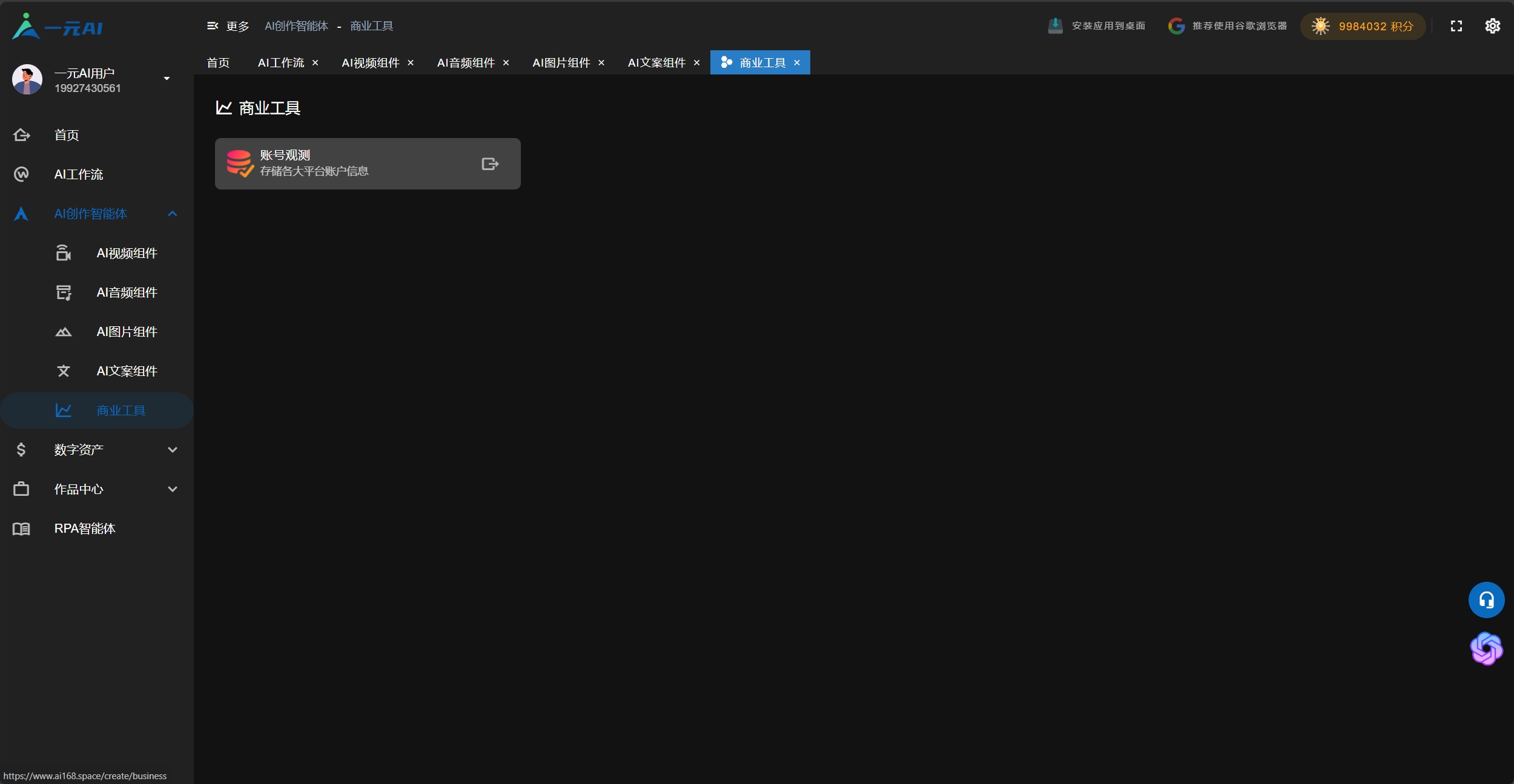
Task: Collapse the AI创作智能体 section
Action: [x=173, y=214]
